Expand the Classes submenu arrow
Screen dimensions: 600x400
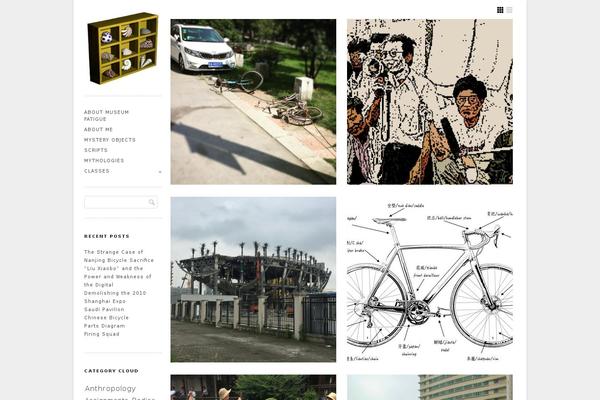tap(160, 172)
